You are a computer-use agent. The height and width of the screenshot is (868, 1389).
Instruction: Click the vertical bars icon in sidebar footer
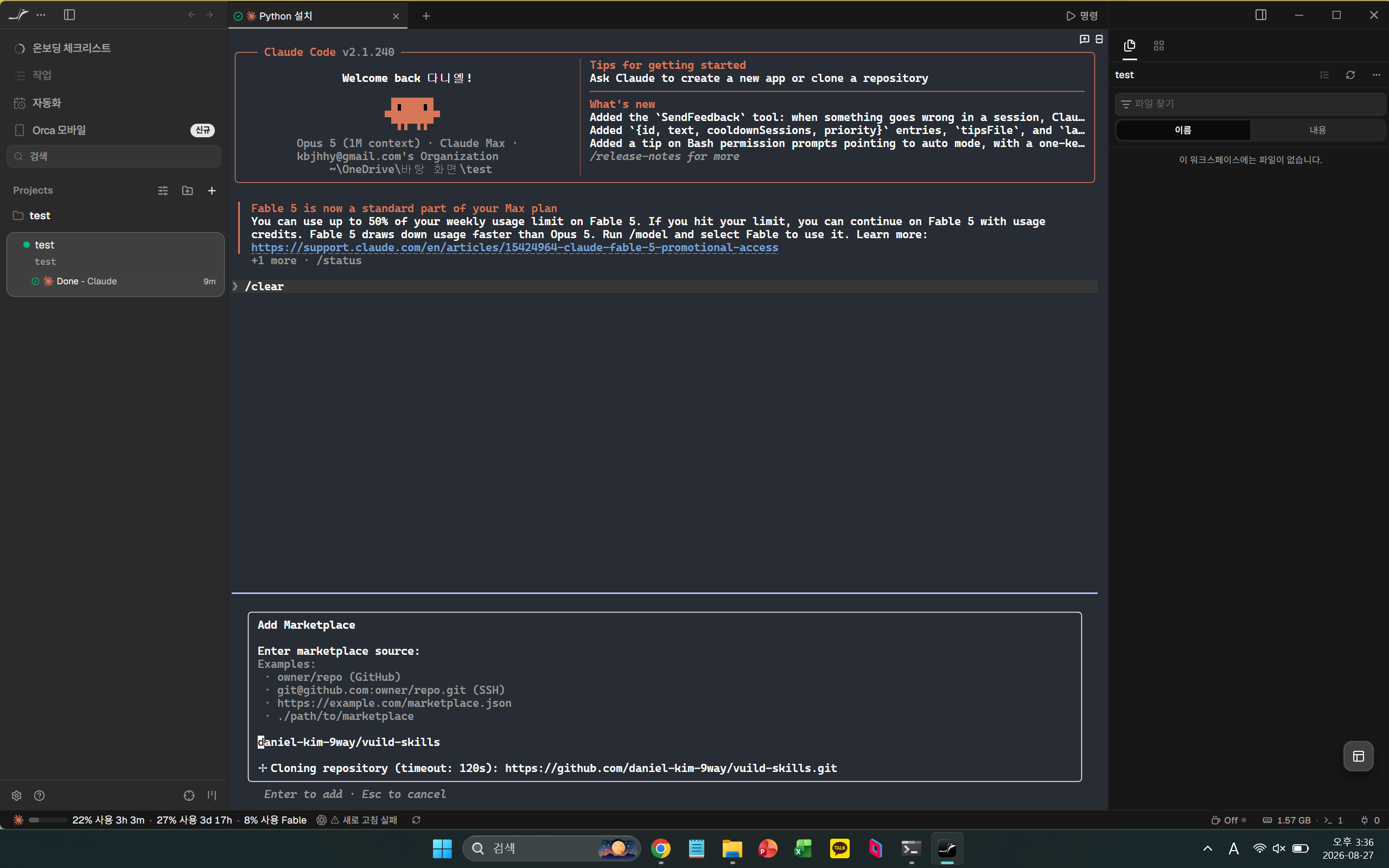[x=212, y=796]
